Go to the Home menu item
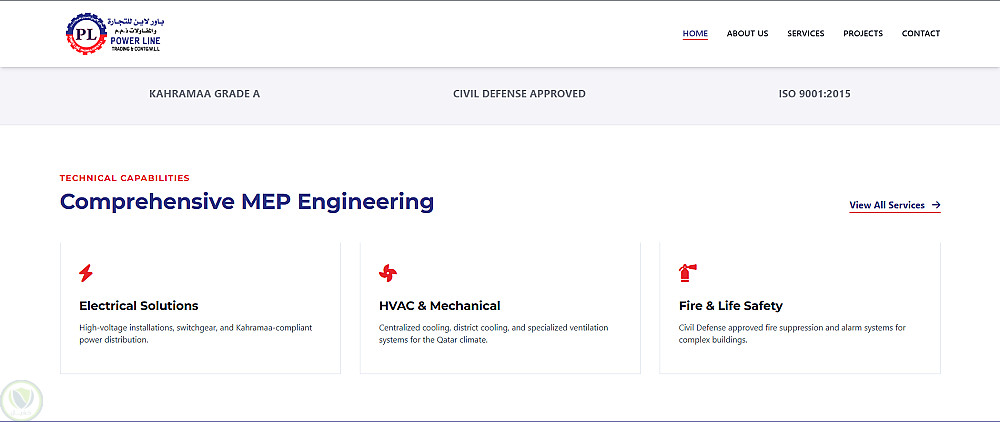This screenshot has height=422, width=1000. pos(695,33)
